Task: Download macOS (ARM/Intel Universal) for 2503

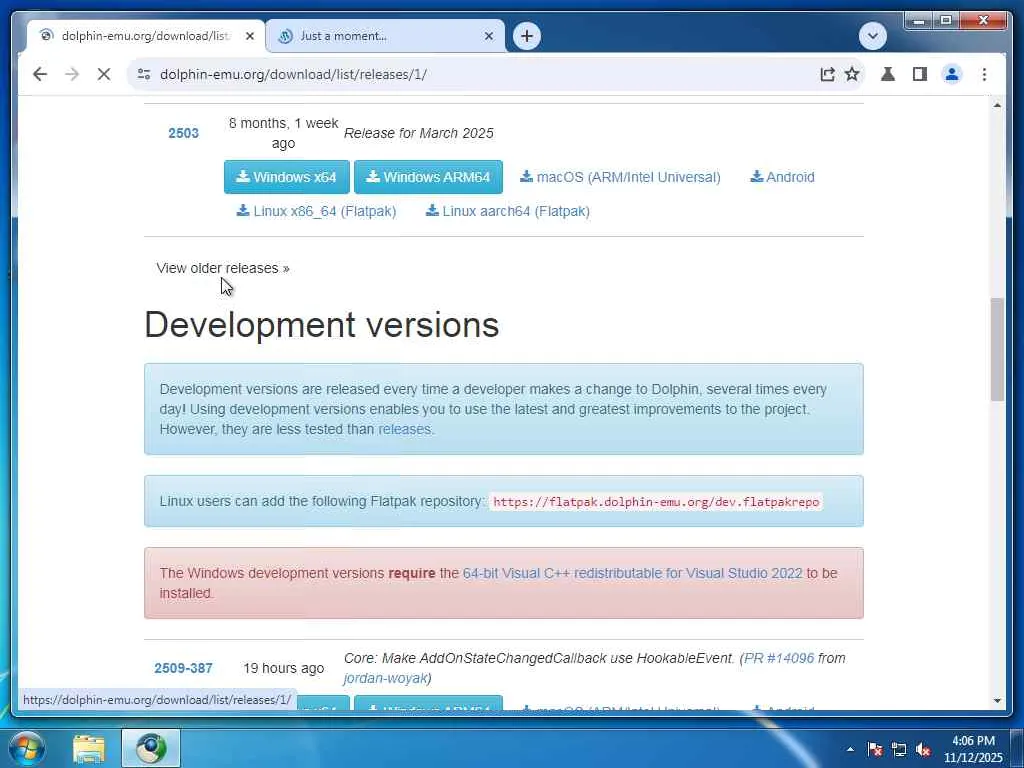Action: 620,177
